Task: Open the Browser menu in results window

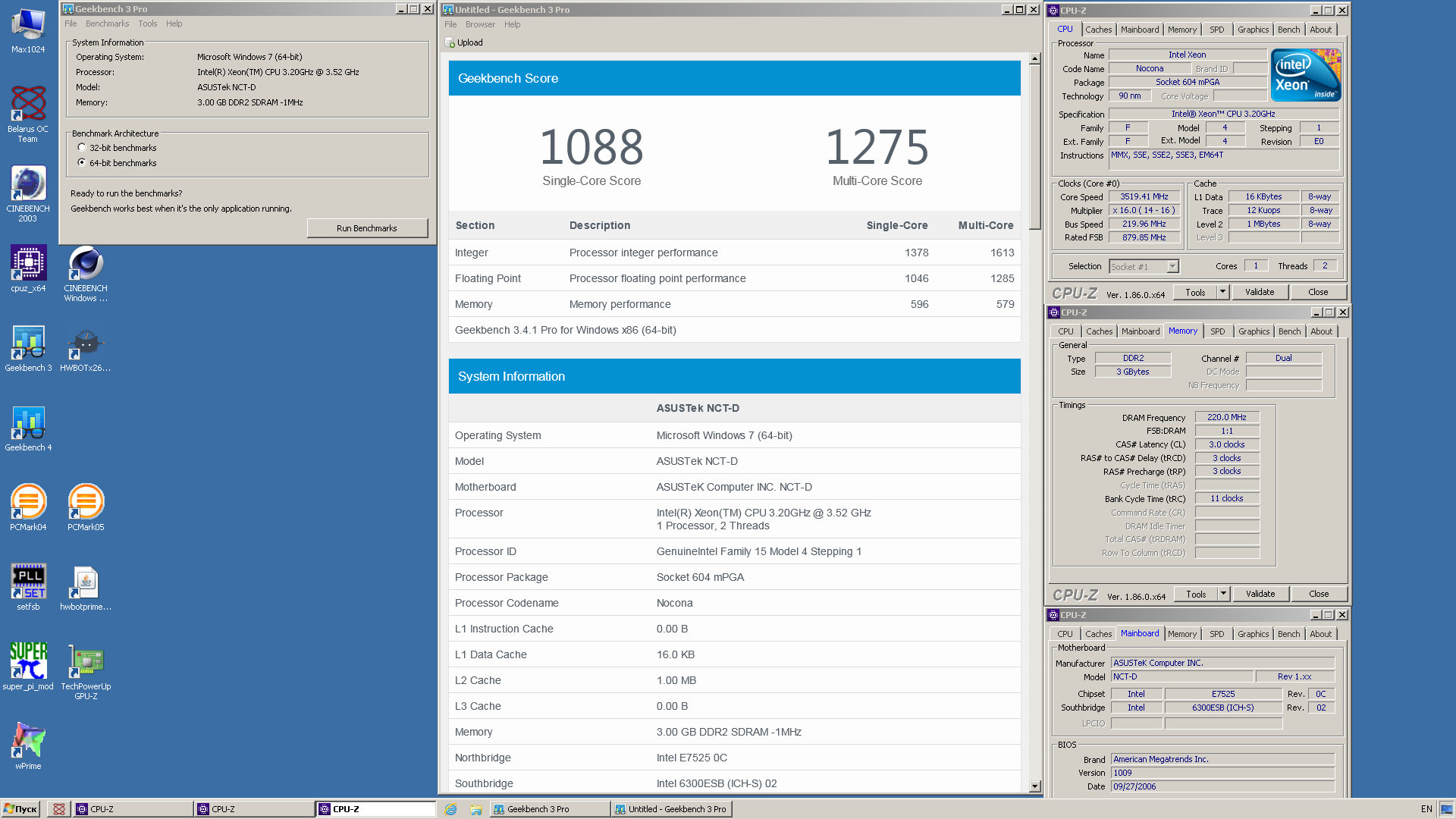Action: click(480, 24)
